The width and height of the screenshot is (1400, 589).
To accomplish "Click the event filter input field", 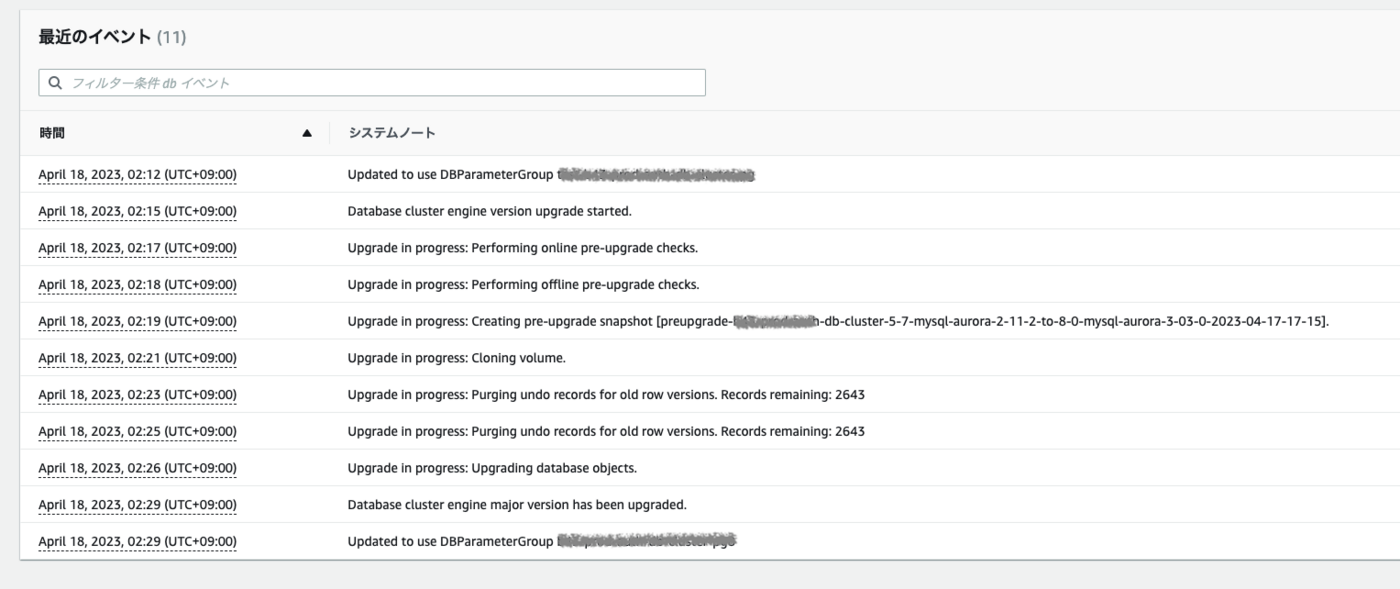I will pos(372,83).
